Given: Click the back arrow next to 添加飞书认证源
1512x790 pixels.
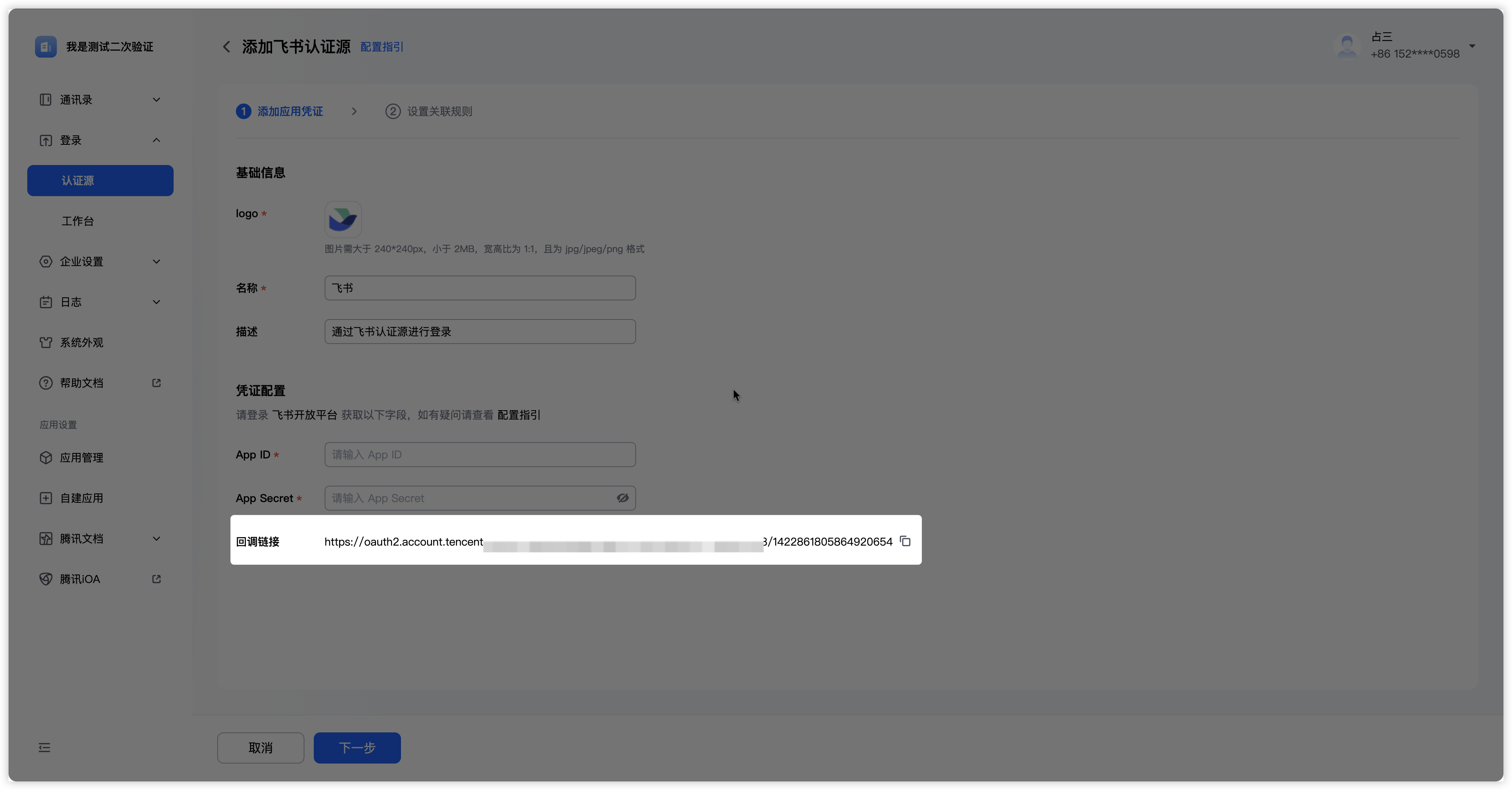Looking at the screenshot, I should click(x=227, y=47).
